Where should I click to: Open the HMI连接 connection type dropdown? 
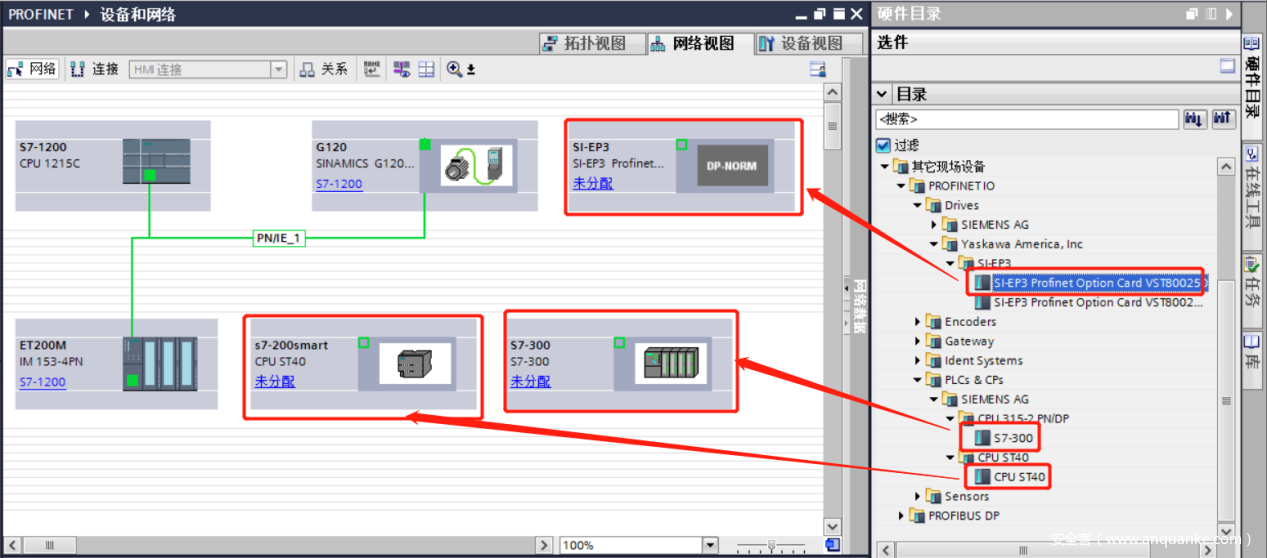pos(279,70)
